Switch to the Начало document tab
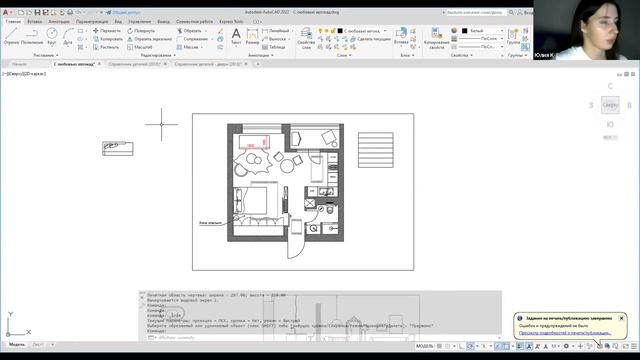The height and width of the screenshot is (360, 640). click(x=19, y=64)
